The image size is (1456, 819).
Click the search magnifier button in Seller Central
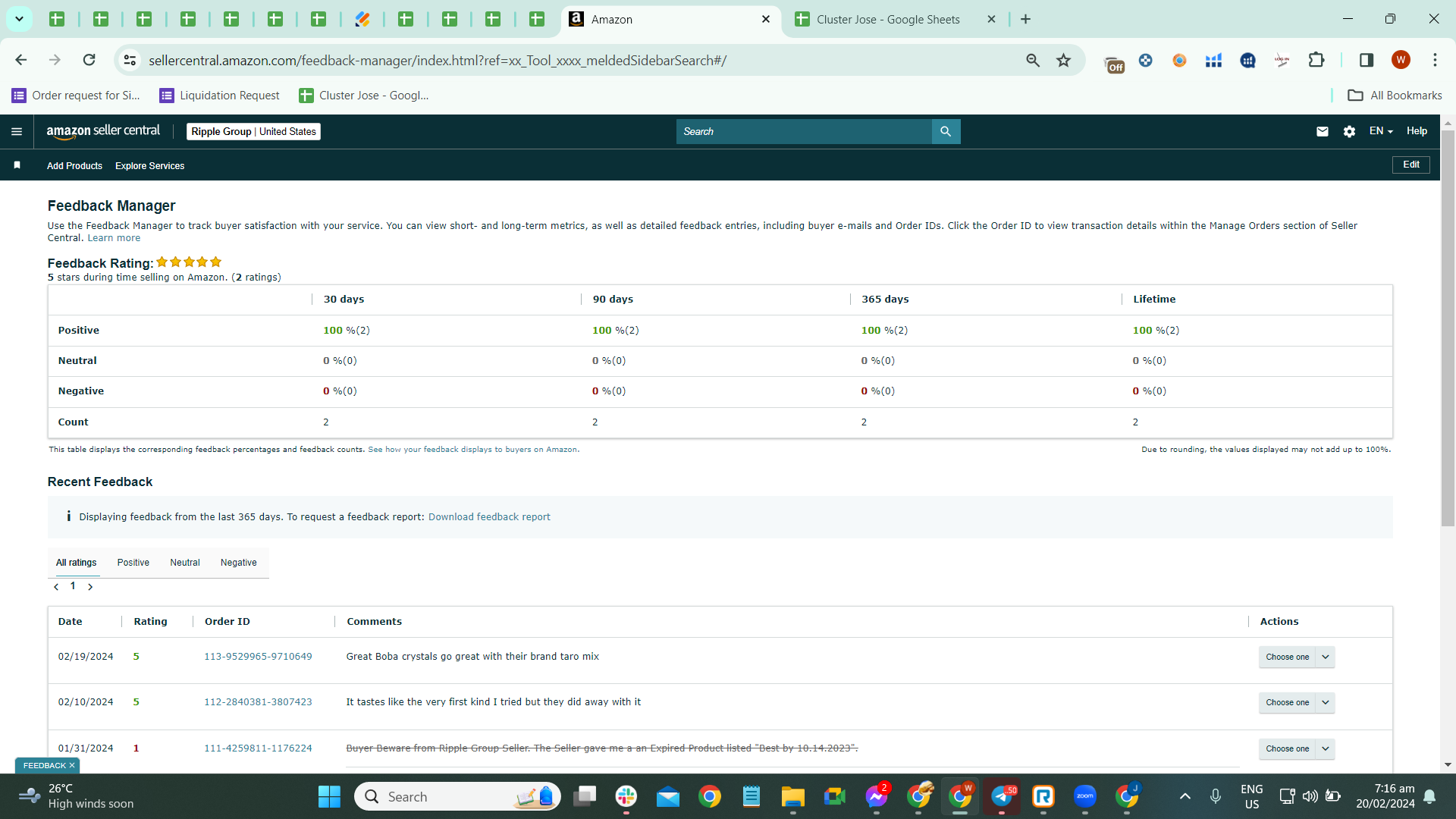pos(946,131)
